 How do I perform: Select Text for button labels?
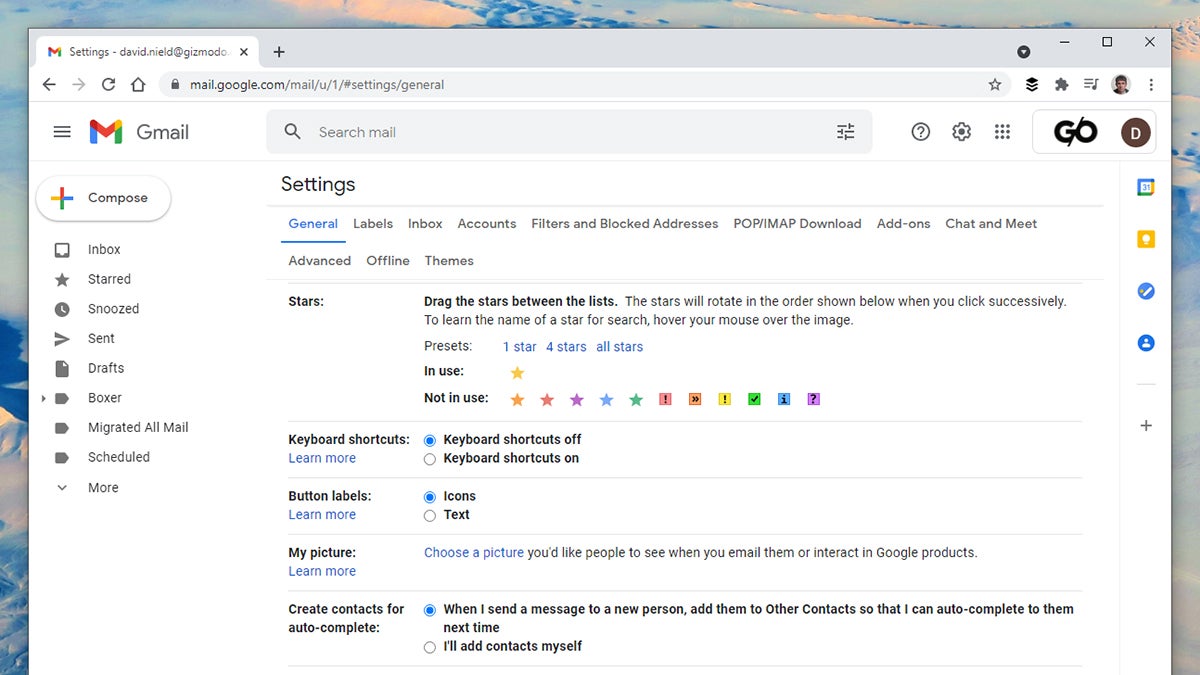click(x=430, y=515)
